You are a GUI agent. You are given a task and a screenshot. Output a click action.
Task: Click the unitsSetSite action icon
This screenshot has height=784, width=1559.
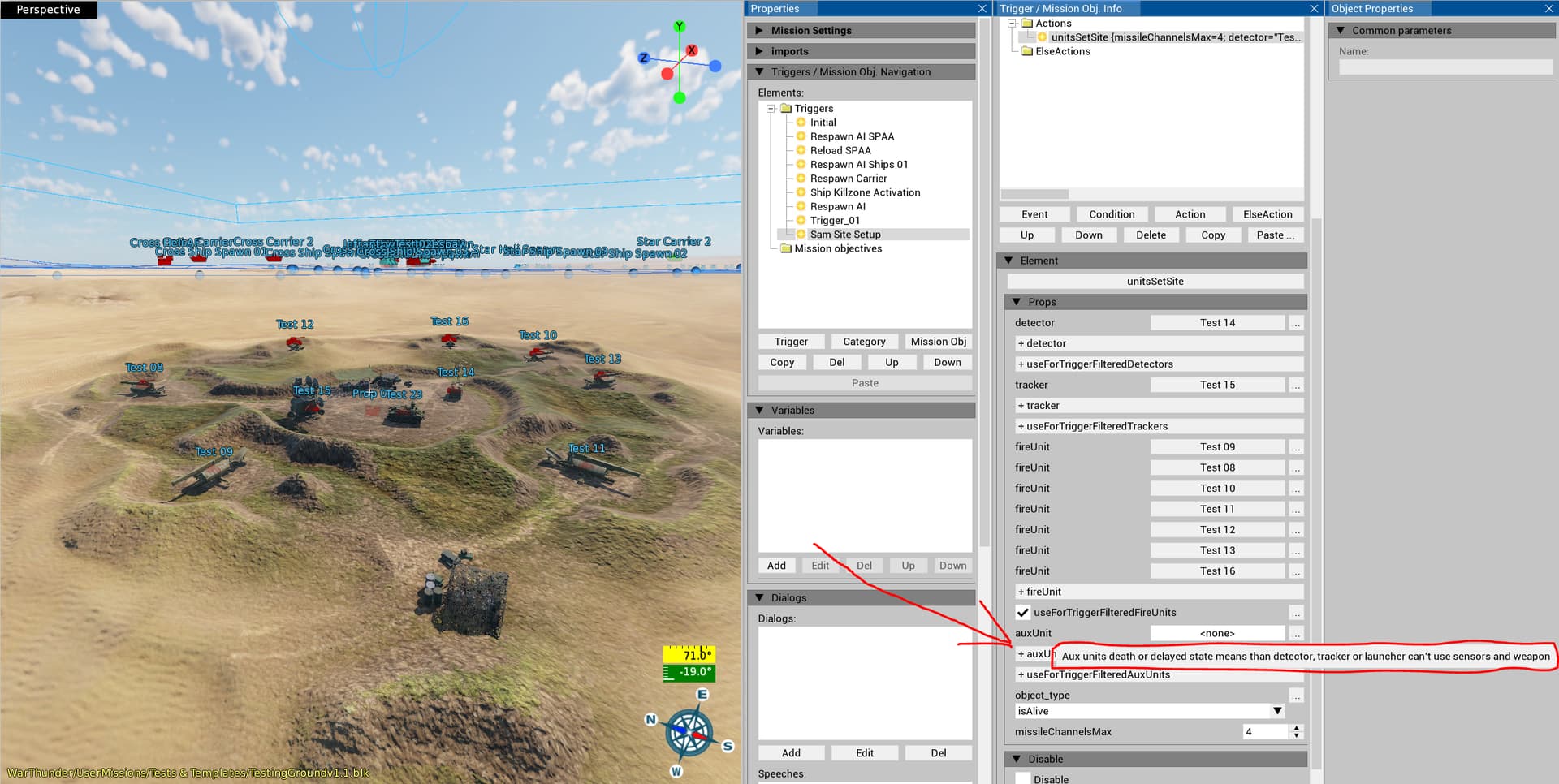[x=1042, y=37]
